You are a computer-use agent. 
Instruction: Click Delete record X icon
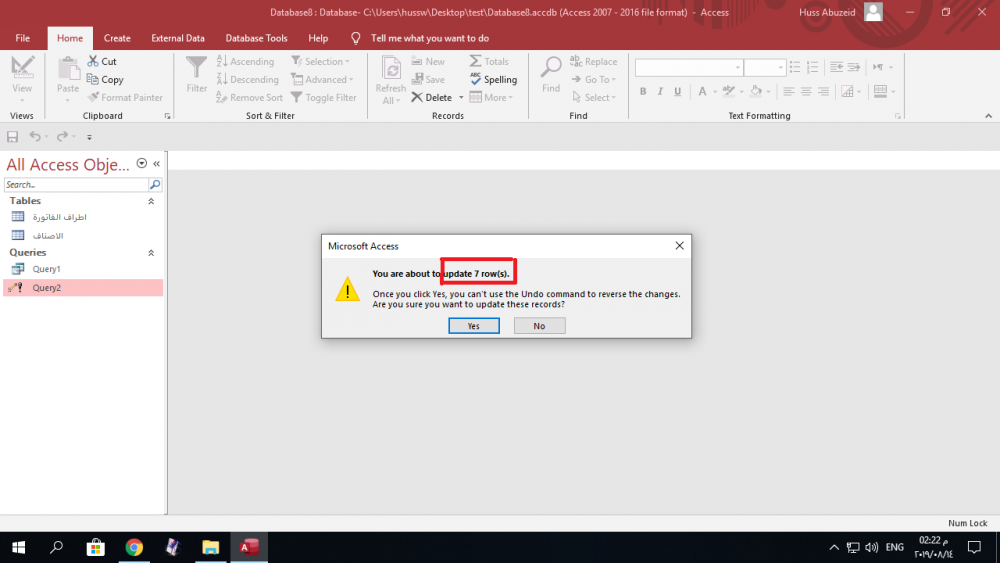[x=417, y=97]
